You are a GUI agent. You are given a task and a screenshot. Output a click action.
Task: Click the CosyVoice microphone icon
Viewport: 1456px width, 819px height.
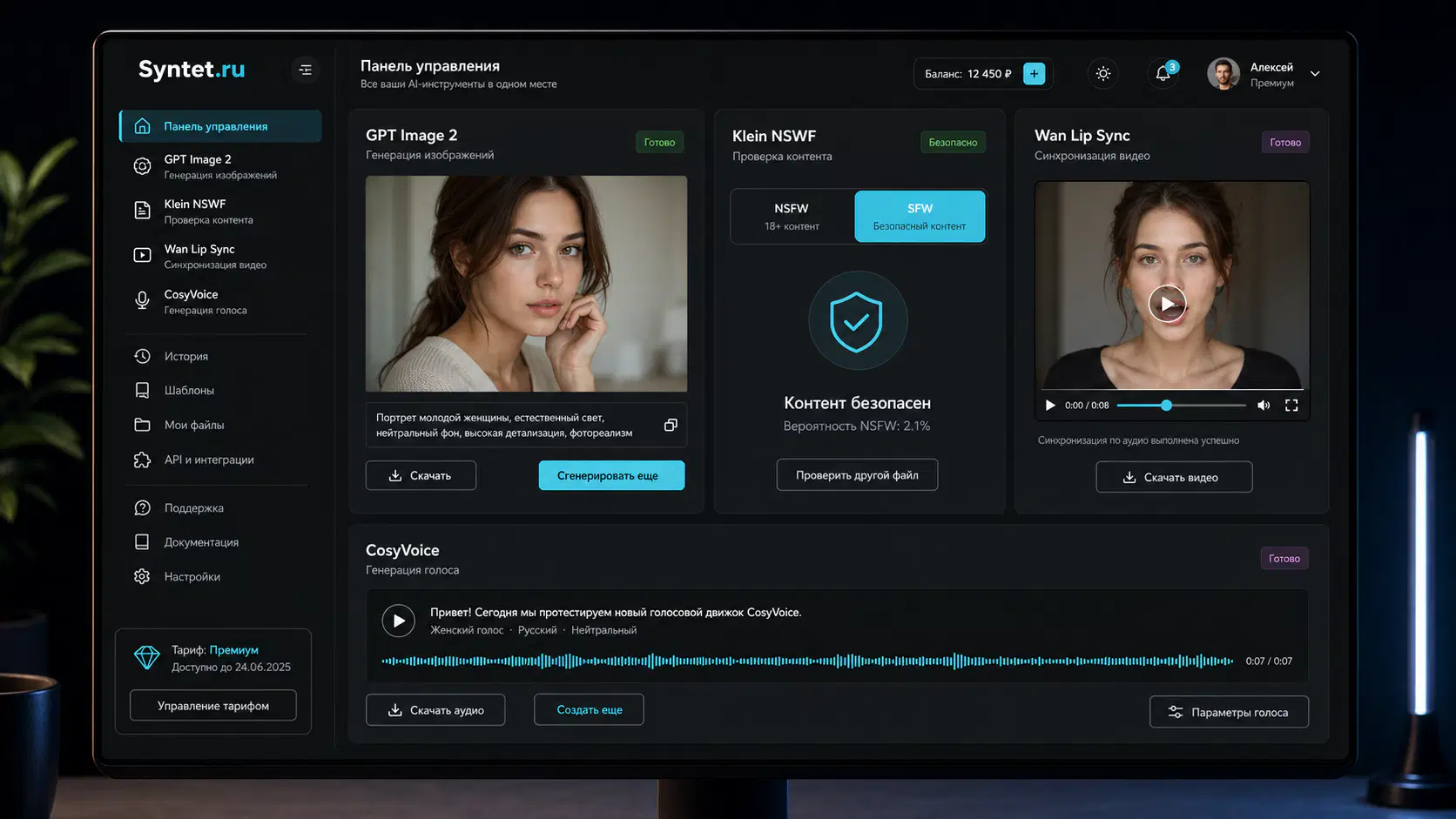pos(142,300)
